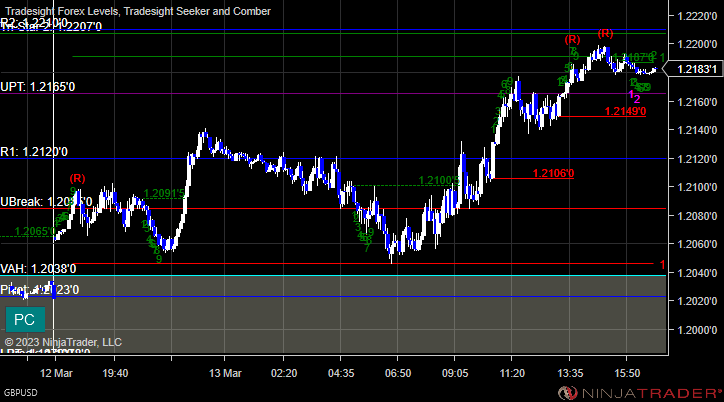Click the 1.2080'0 price axis label
This screenshot has height=402, width=724.
697,216
